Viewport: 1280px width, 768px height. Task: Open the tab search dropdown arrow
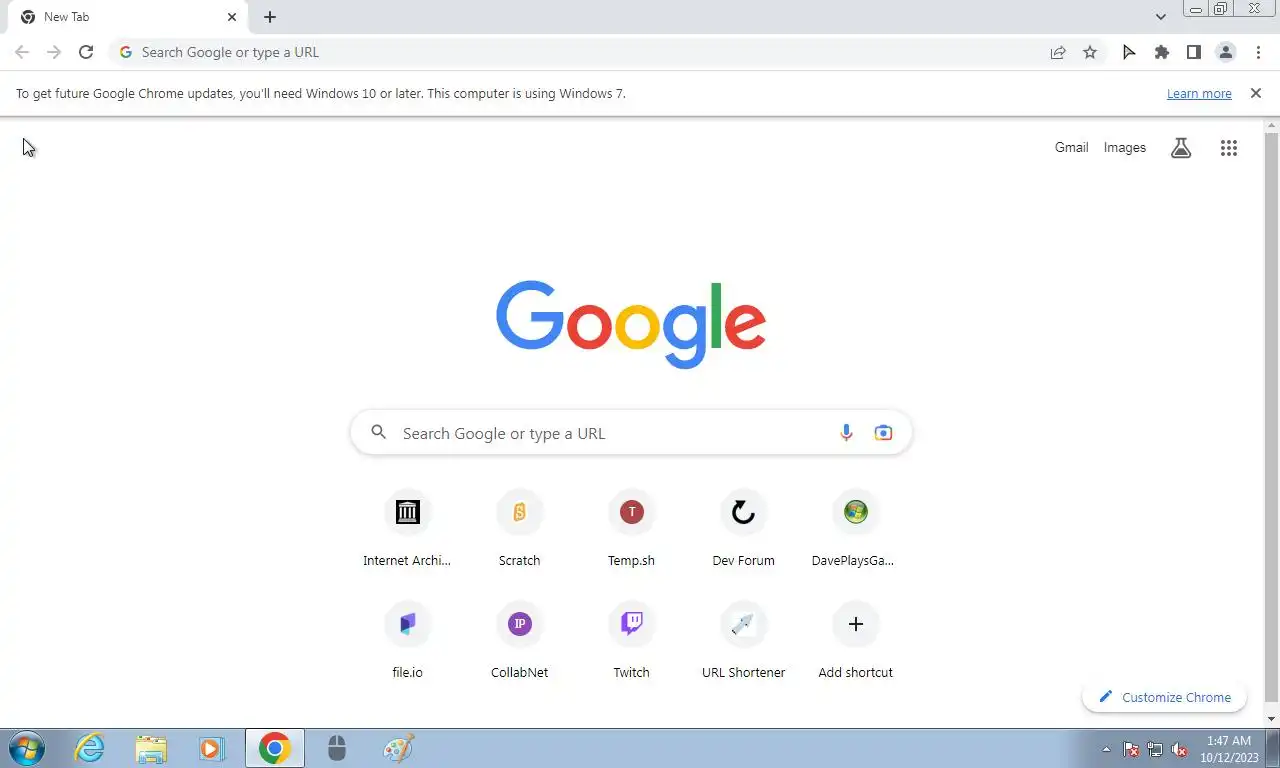pyautogui.click(x=1161, y=17)
